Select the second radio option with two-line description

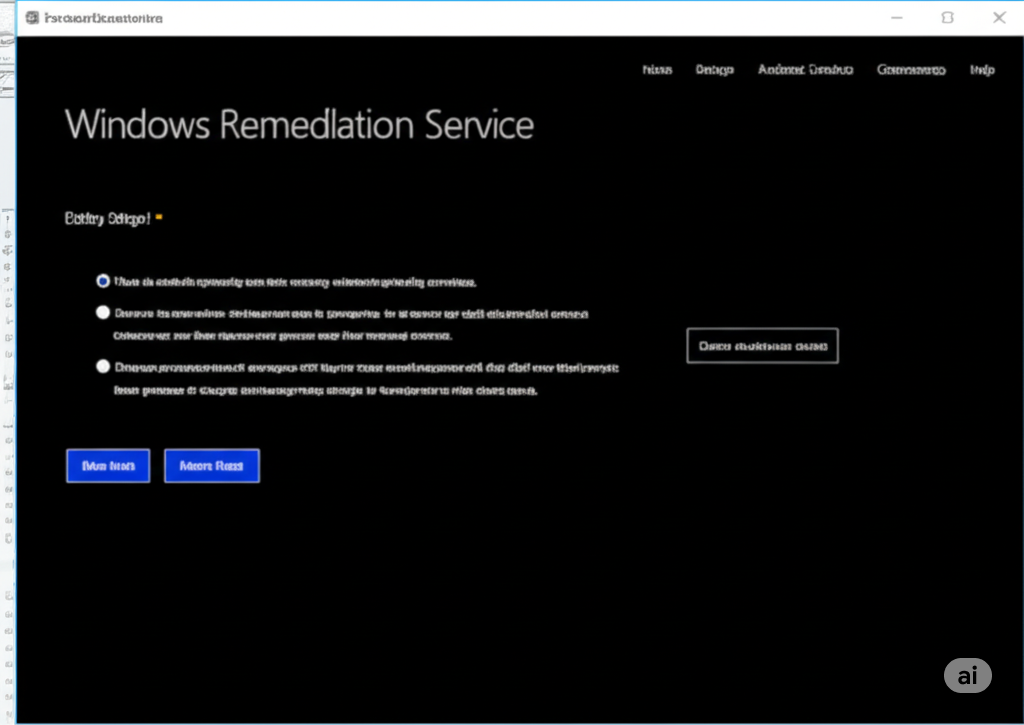point(103,312)
